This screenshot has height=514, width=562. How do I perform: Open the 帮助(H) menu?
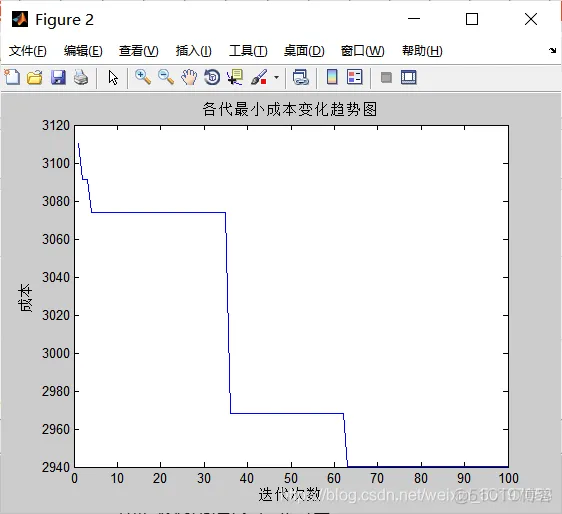click(422, 51)
